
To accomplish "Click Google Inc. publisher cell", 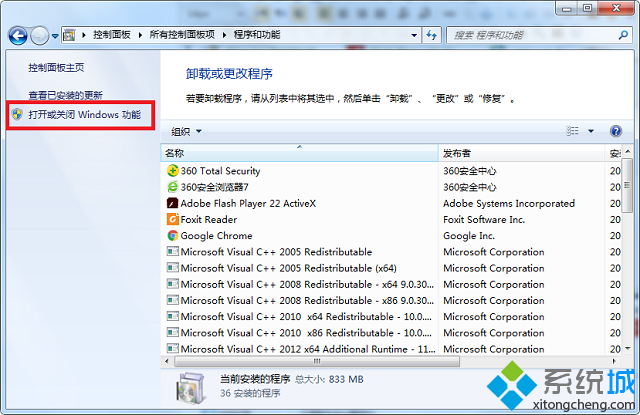I will [x=469, y=236].
